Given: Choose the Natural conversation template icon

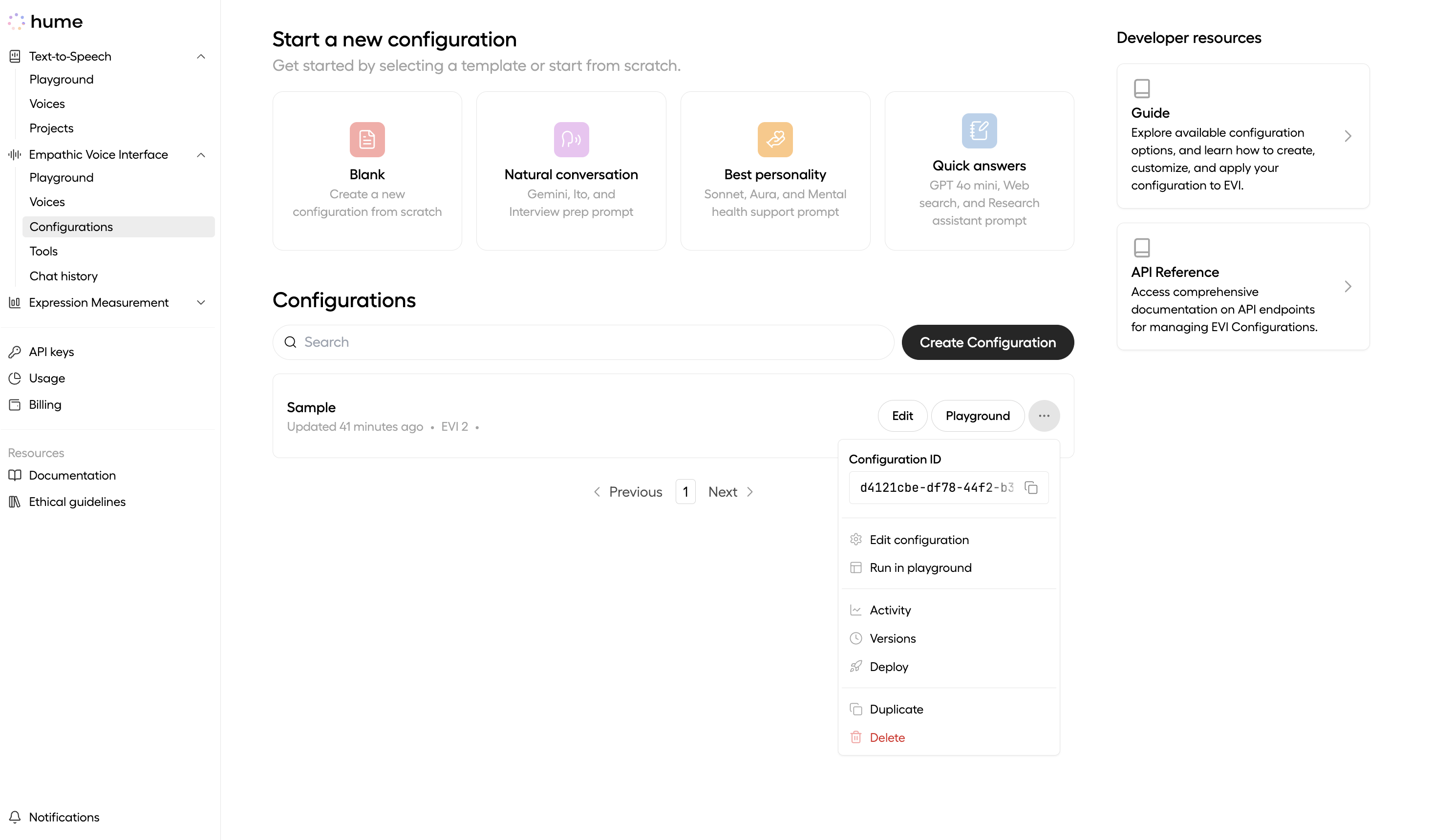Looking at the screenshot, I should [571, 140].
